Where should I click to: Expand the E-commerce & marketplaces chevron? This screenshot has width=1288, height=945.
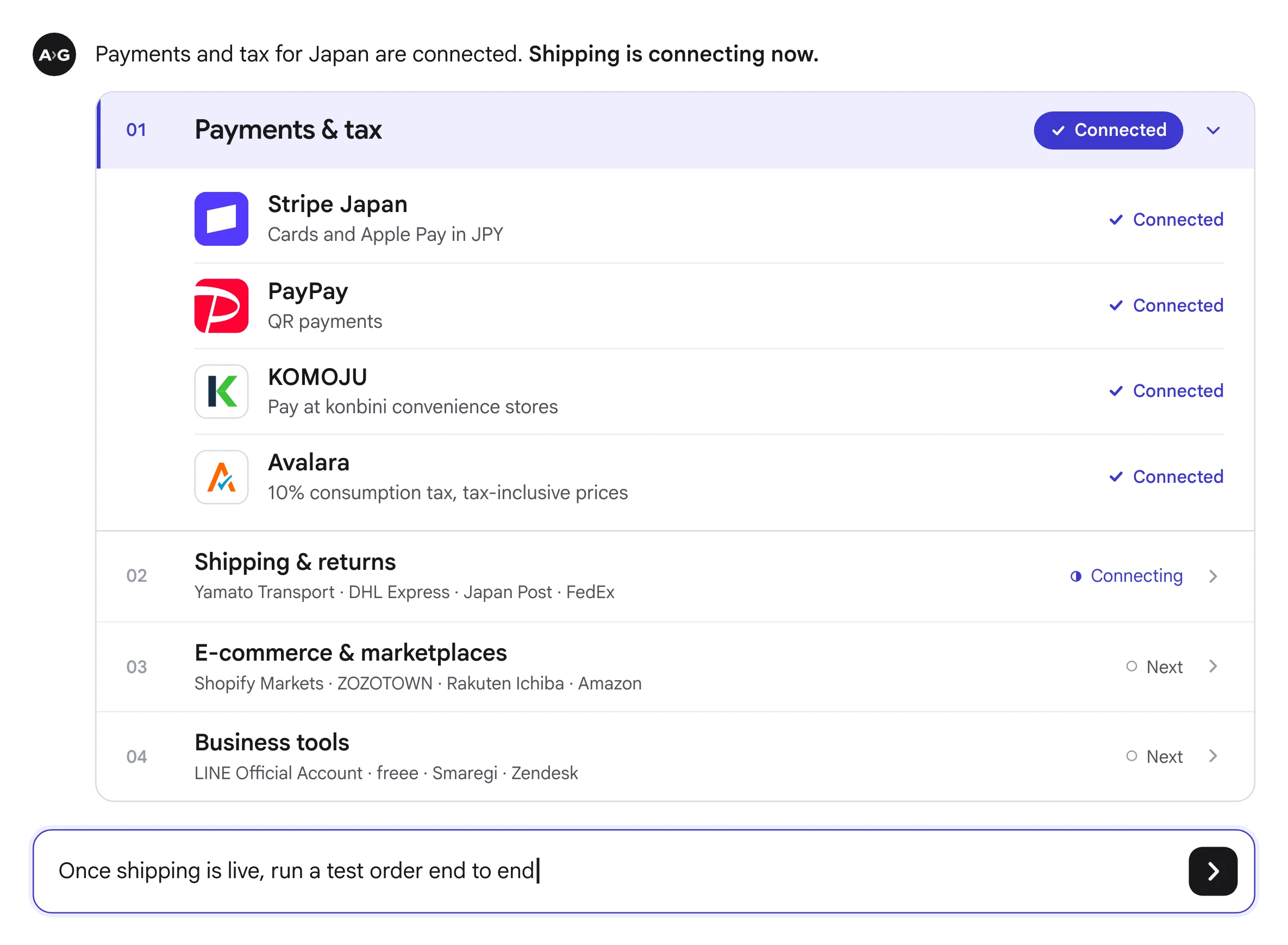1213,667
